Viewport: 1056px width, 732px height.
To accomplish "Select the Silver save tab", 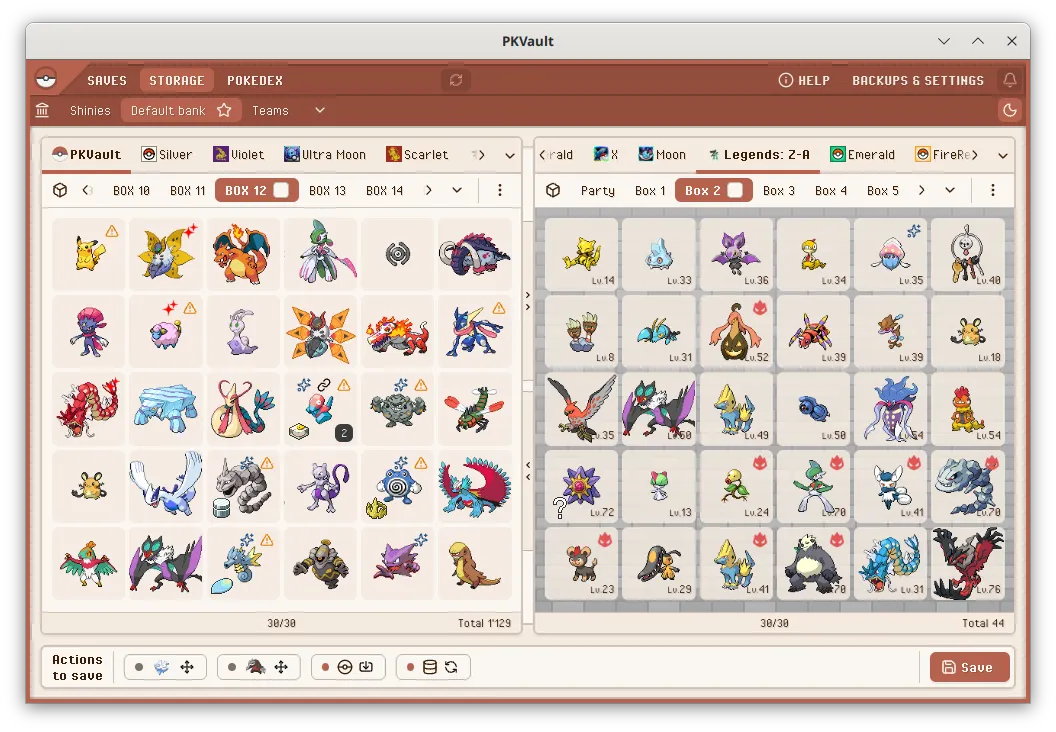I will click(167, 155).
